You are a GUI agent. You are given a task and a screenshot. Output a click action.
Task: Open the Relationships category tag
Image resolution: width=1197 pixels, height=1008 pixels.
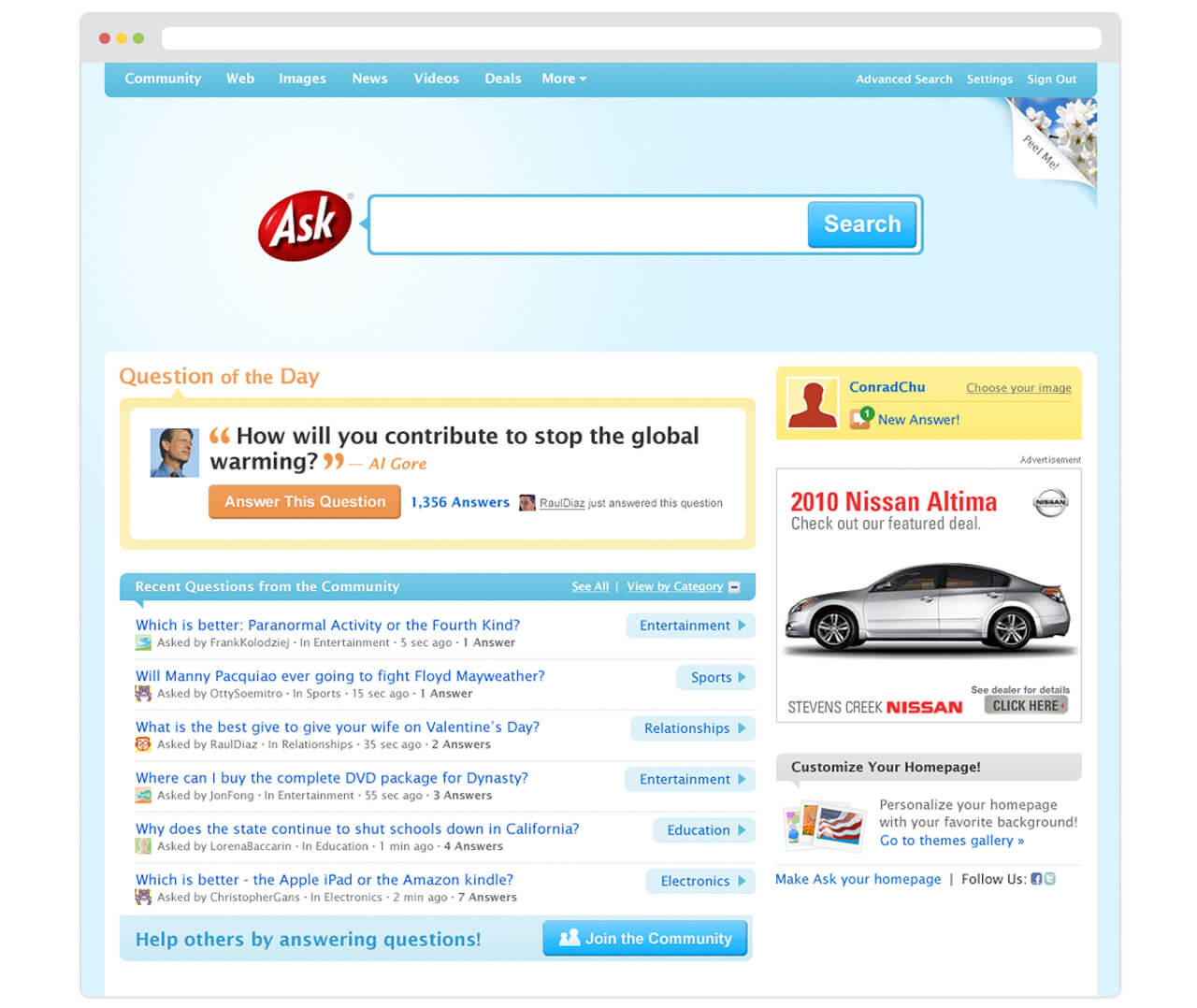[693, 728]
